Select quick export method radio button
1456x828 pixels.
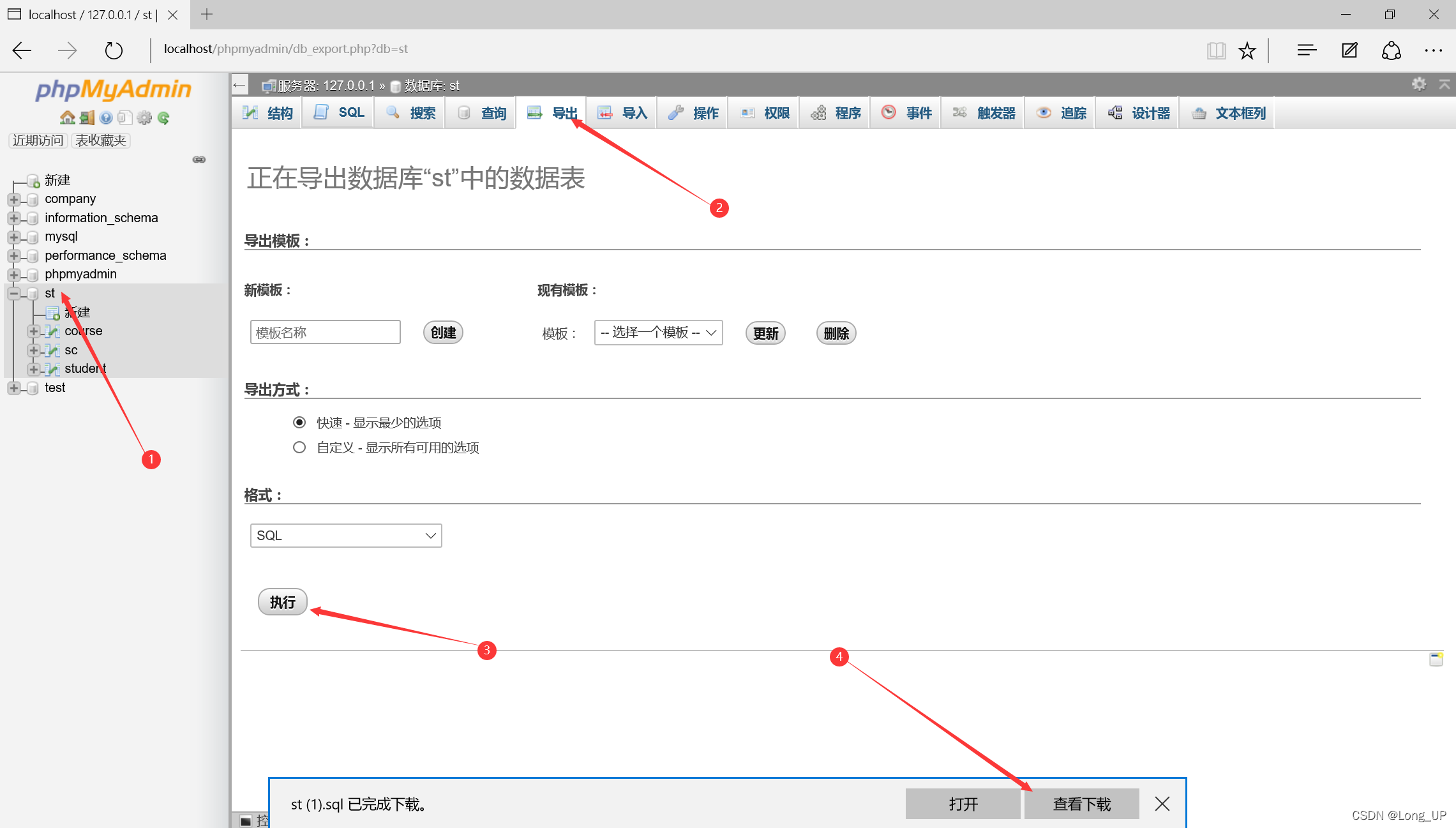pos(299,422)
